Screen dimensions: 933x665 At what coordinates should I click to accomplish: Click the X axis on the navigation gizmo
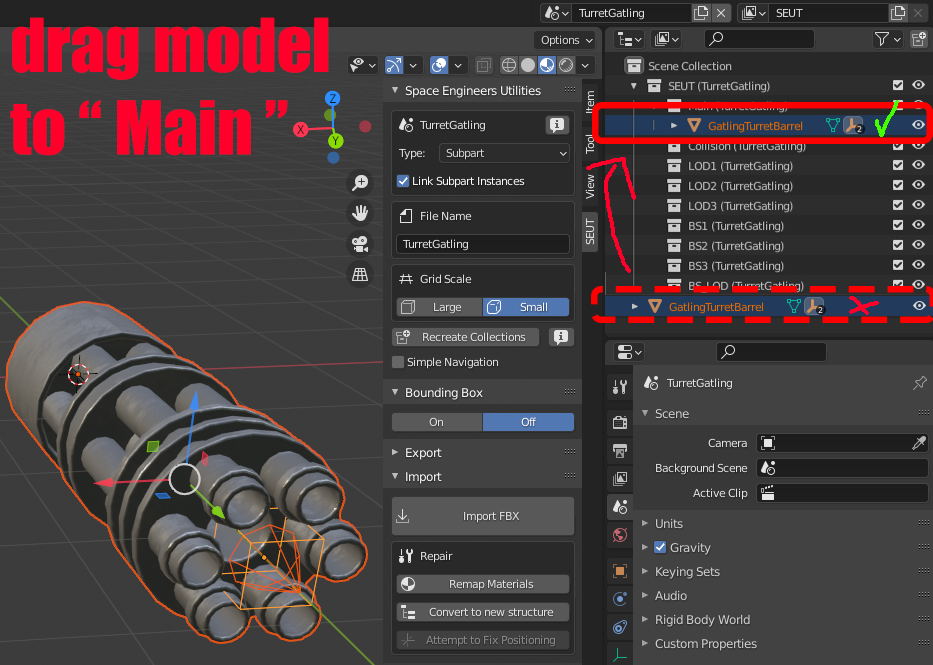300,129
